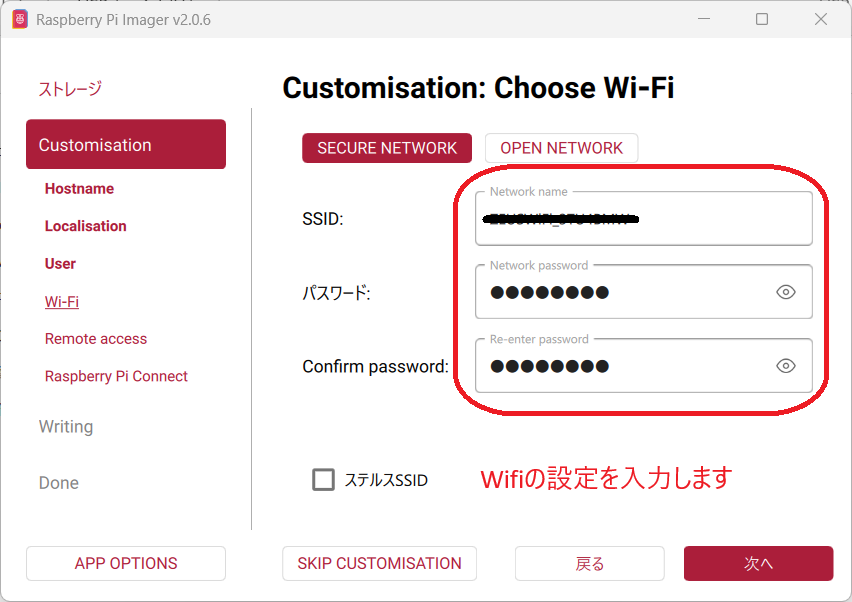Enable the ステルスSSID checkbox
The height and width of the screenshot is (602, 852).
(x=323, y=480)
